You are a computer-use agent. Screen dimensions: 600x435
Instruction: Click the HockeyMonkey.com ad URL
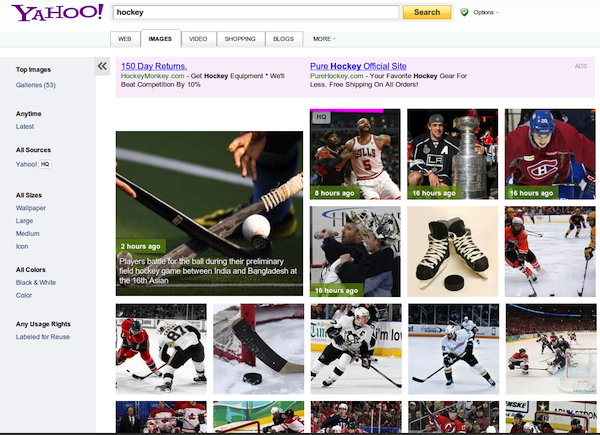pos(153,76)
